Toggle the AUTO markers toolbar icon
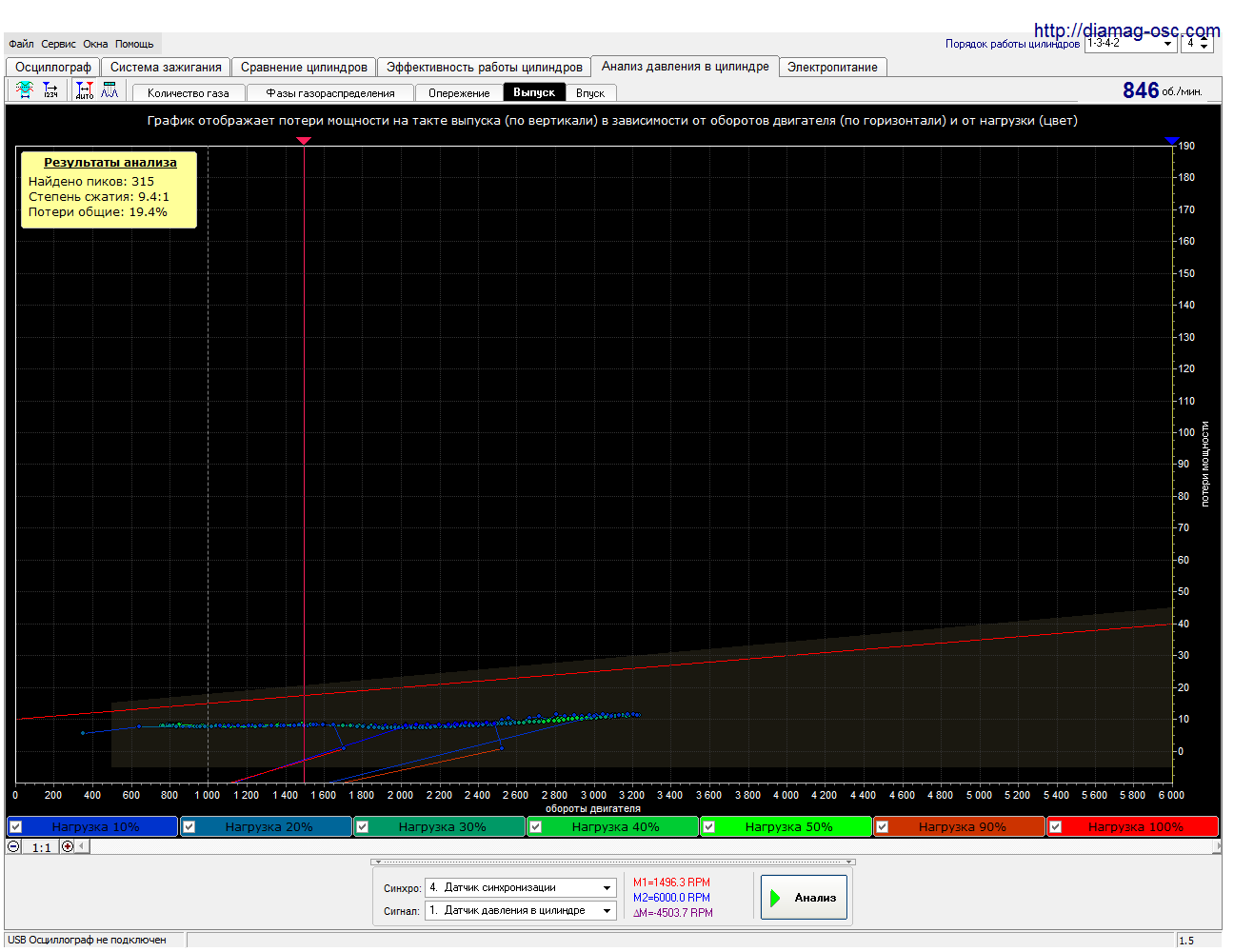This screenshot has height=952, width=1234. coord(85,90)
